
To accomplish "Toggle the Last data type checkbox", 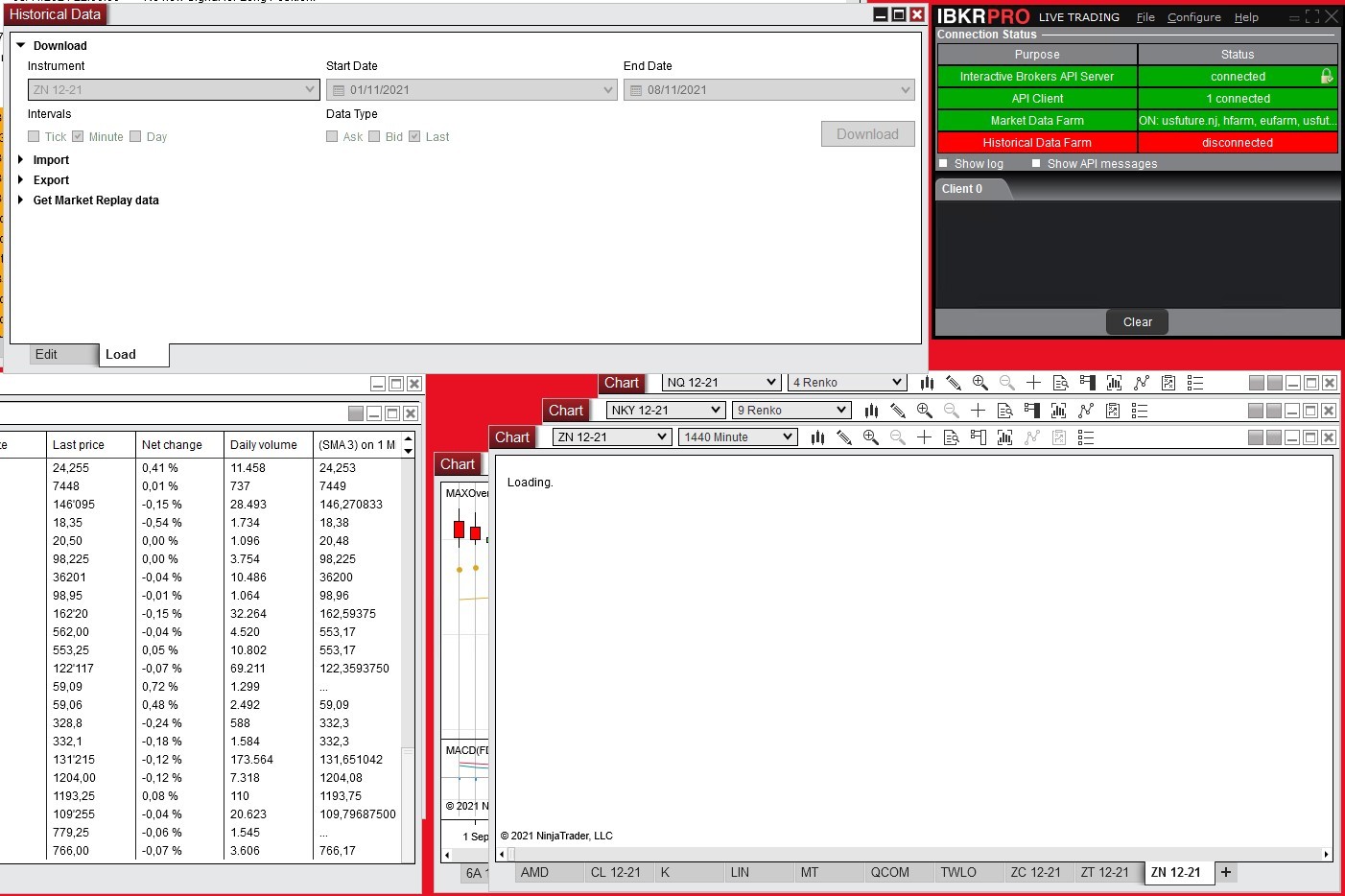I will [414, 136].
